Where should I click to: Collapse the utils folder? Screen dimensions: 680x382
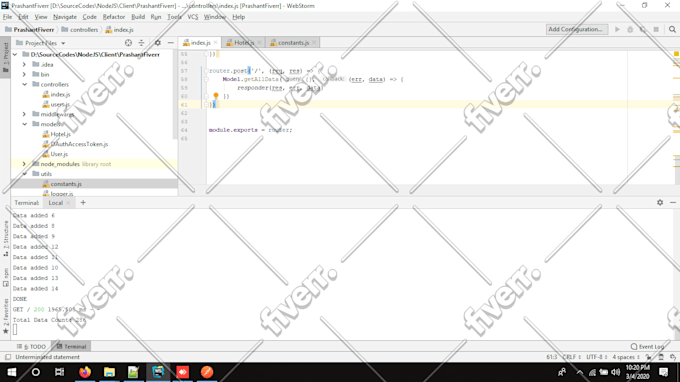click(24, 174)
